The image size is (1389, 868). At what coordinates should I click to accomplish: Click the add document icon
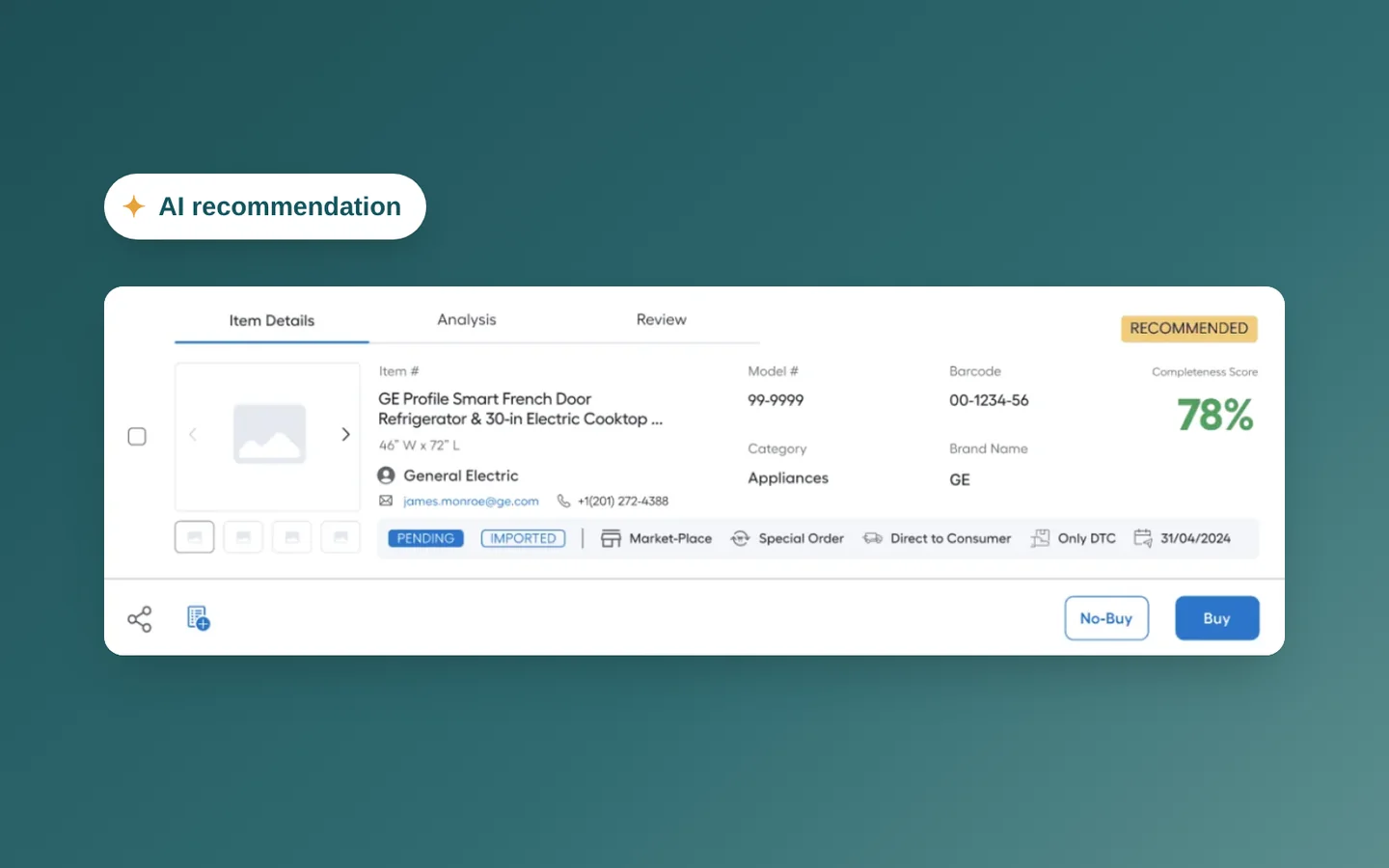pyautogui.click(x=199, y=618)
